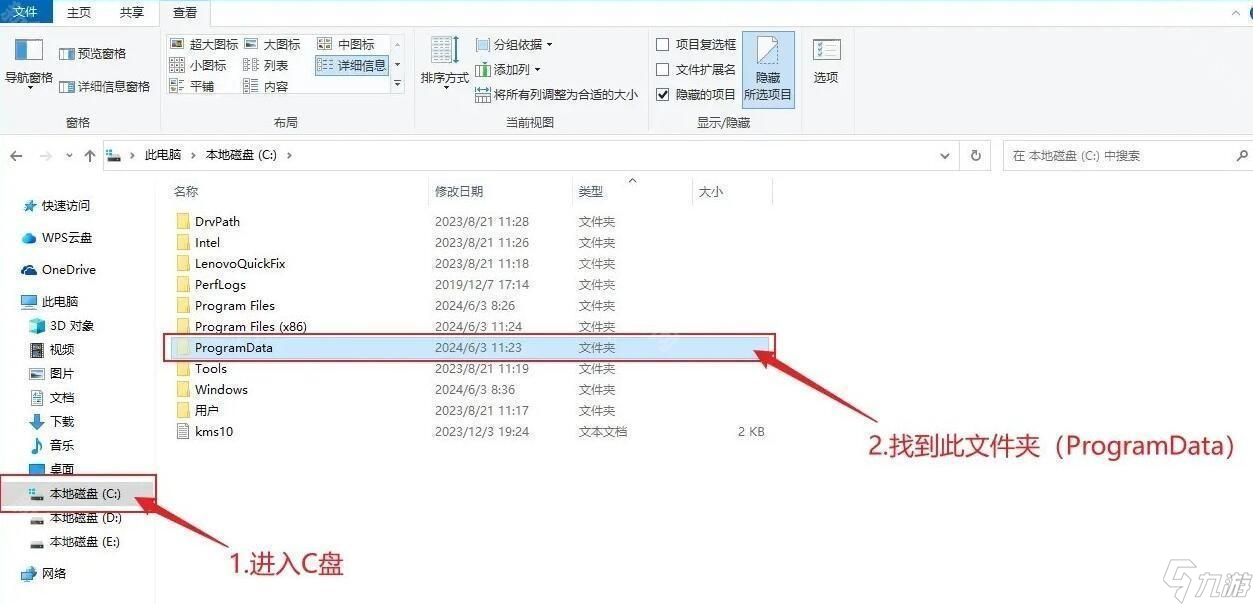Open the 共享 (Share) tab
Image resolution: width=1253 pixels, height=604 pixels.
(x=131, y=13)
